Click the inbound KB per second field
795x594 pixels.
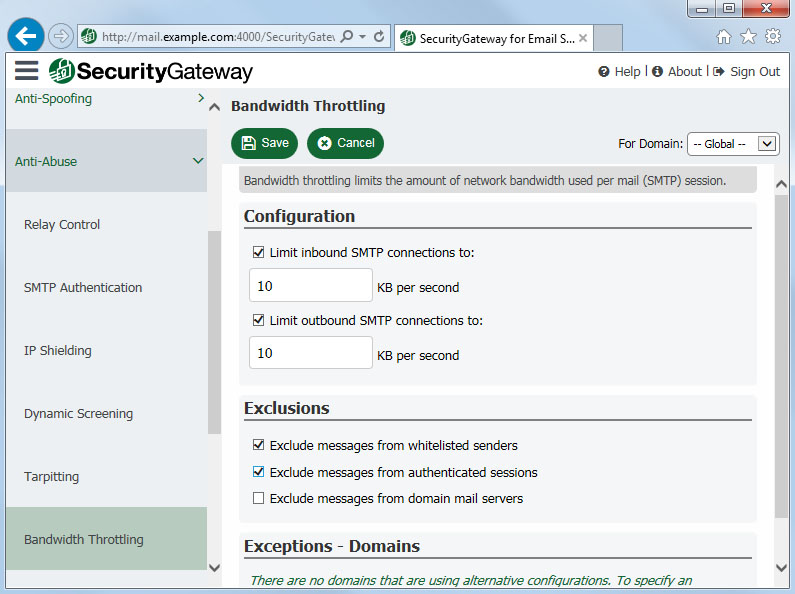tap(311, 285)
